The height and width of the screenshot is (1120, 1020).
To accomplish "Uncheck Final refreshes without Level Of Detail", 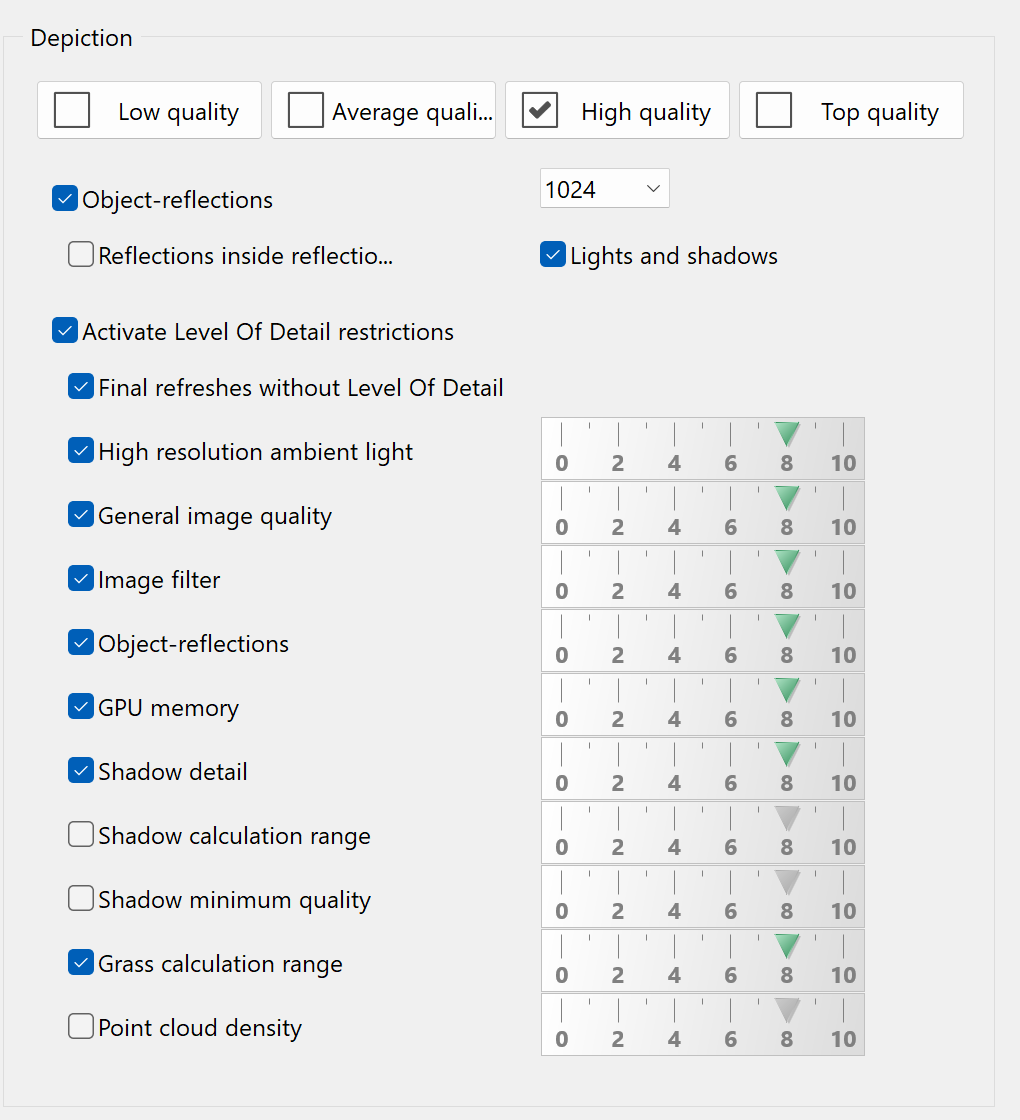I will click(80, 386).
